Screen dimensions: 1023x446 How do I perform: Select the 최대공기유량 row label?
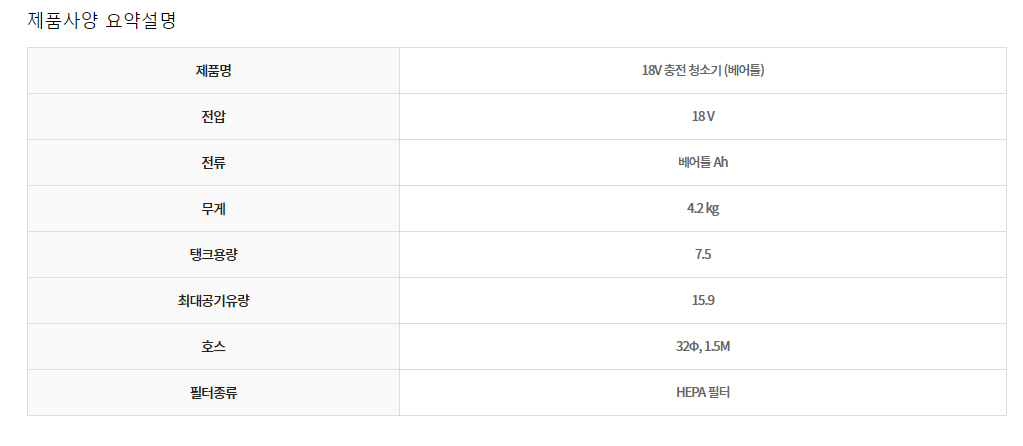point(213,301)
